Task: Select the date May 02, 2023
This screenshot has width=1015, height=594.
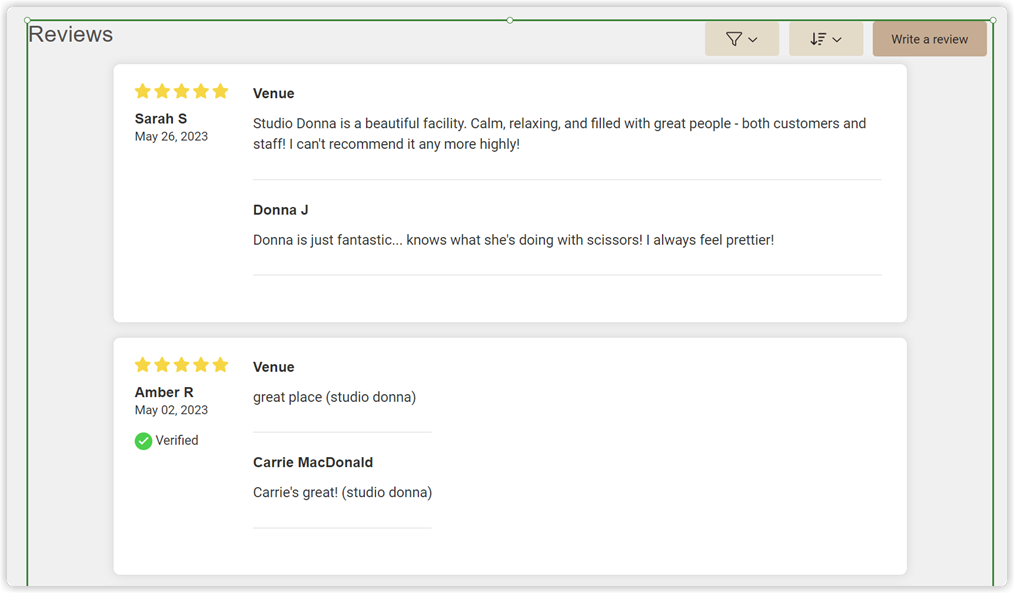Action: pyautogui.click(x=171, y=410)
